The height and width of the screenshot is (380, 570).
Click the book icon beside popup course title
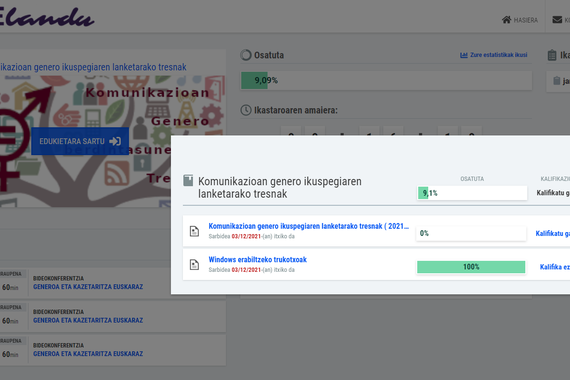tap(188, 180)
